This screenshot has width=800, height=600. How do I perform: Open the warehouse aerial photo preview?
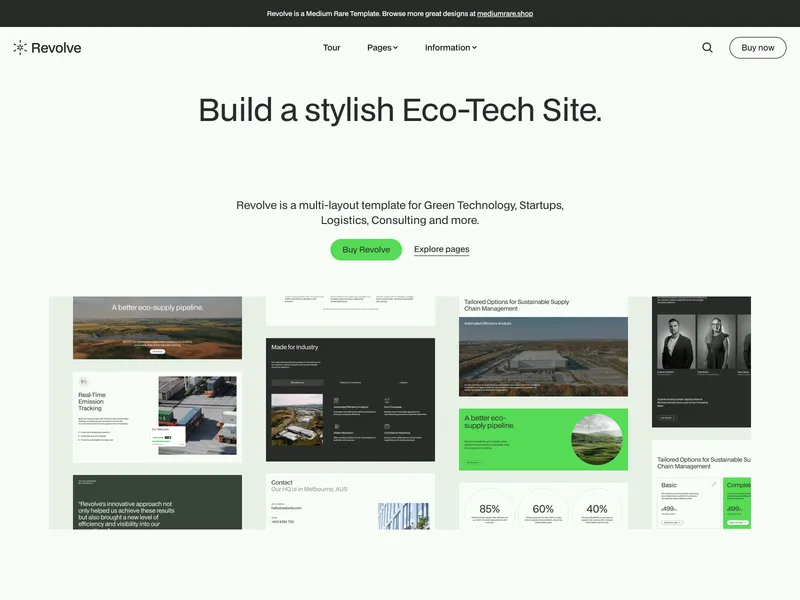coord(543,357)
